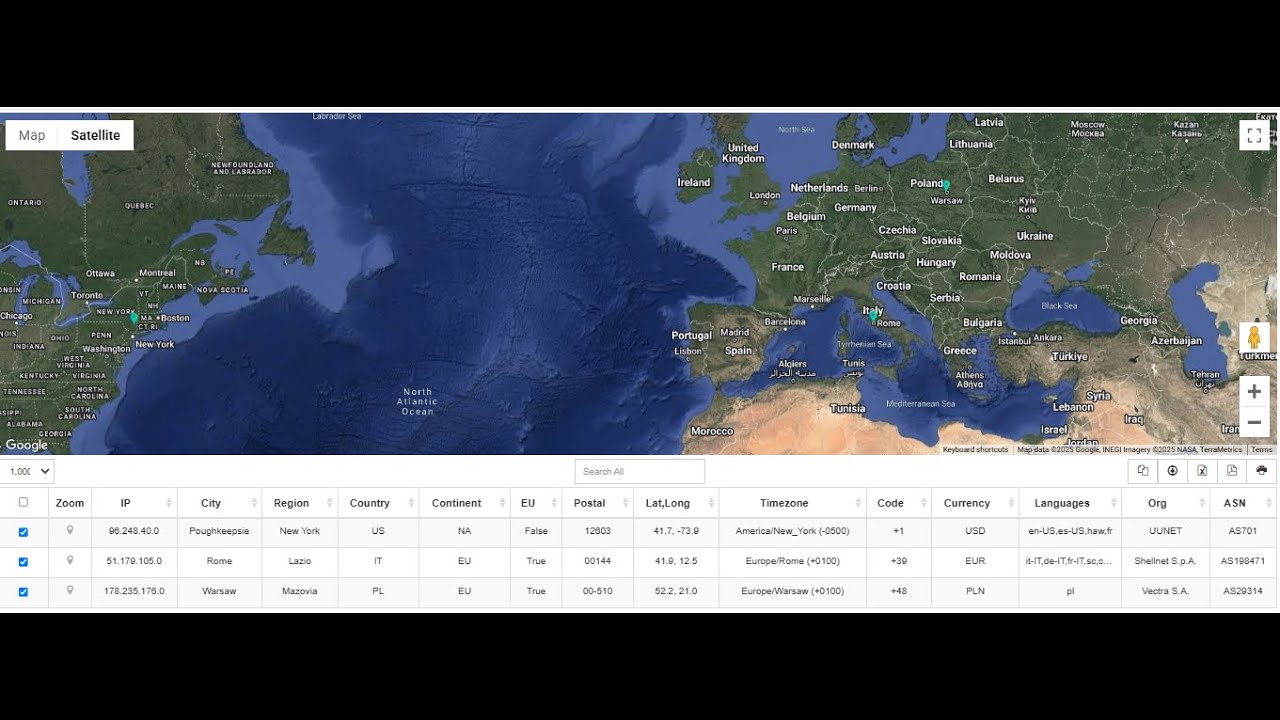Screen dimensions: 1280x720
Task: Click the Street View pegman icon
Action: click(x=1254, y=338)
